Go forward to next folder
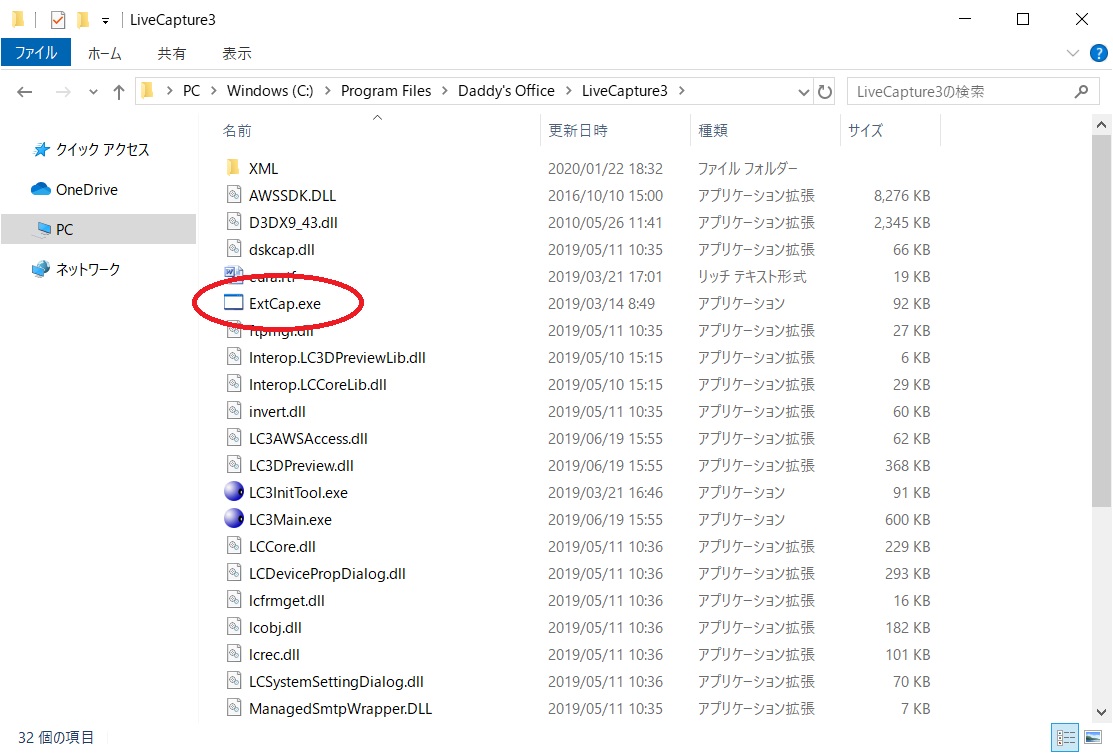The width and height of the screenshot is (1113, 753). (x=62, y=92)
